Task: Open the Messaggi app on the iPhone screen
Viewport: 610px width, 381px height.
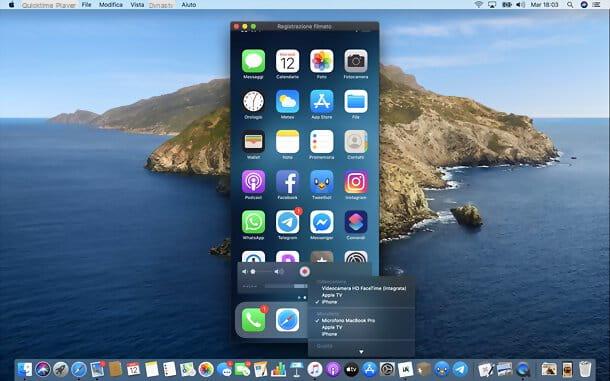Action: tap(253, 61)
